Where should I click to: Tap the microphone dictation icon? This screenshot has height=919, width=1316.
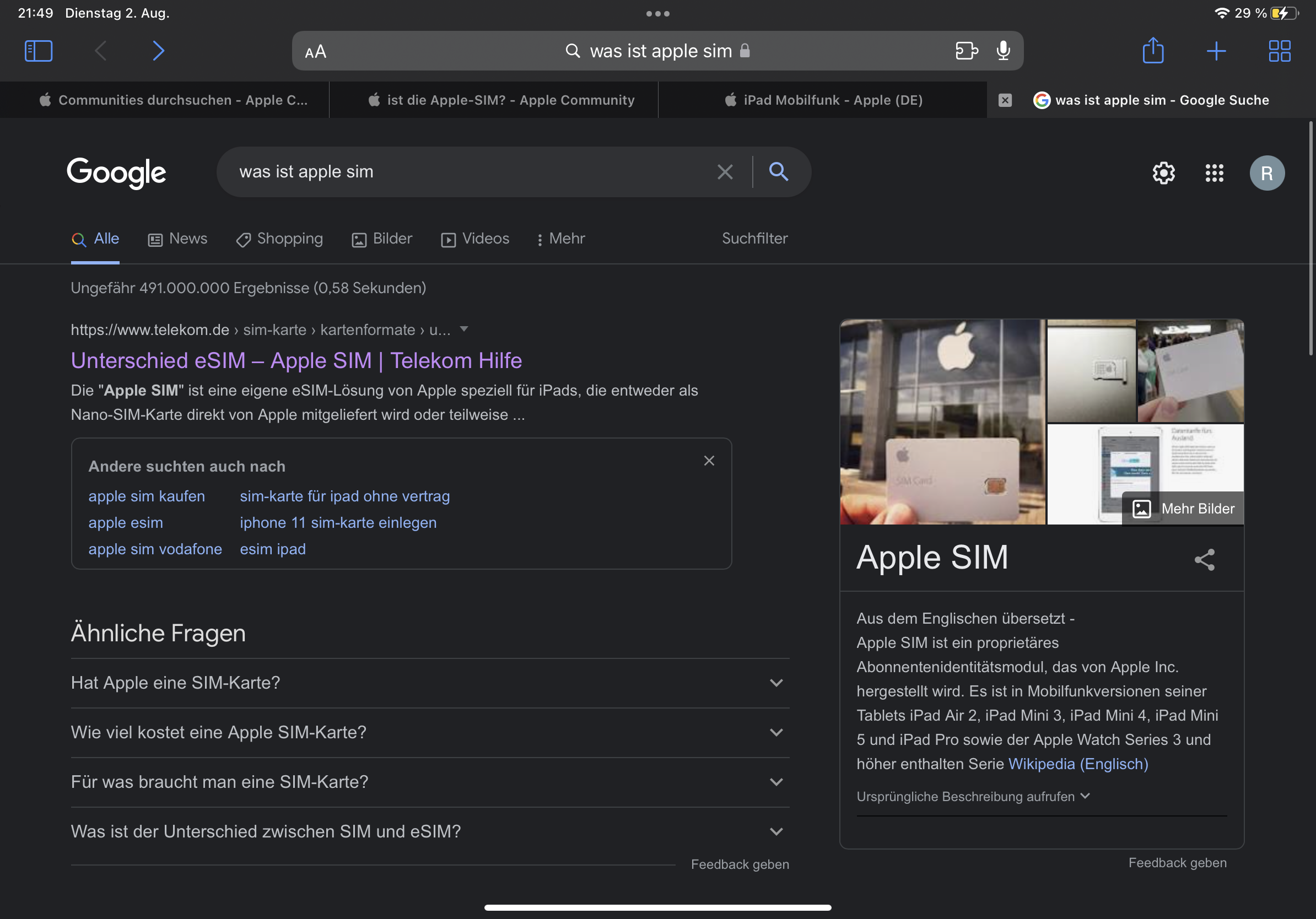point(1003,51)
